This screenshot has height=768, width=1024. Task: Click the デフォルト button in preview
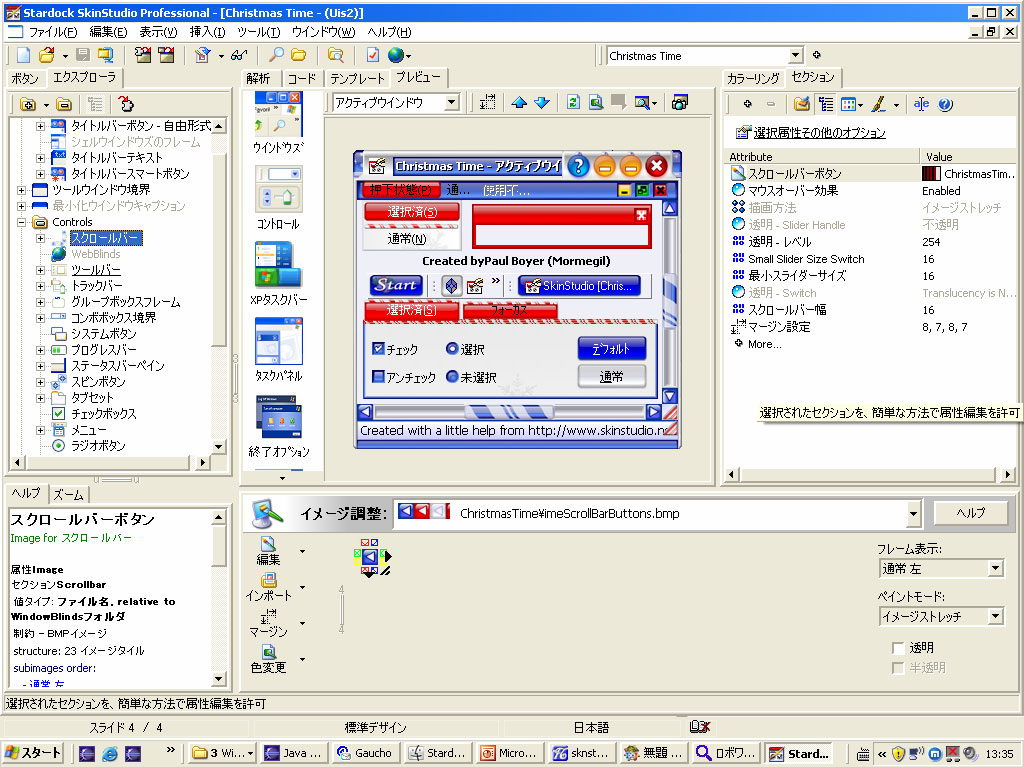pyautogui.click(x=611, y=349)
